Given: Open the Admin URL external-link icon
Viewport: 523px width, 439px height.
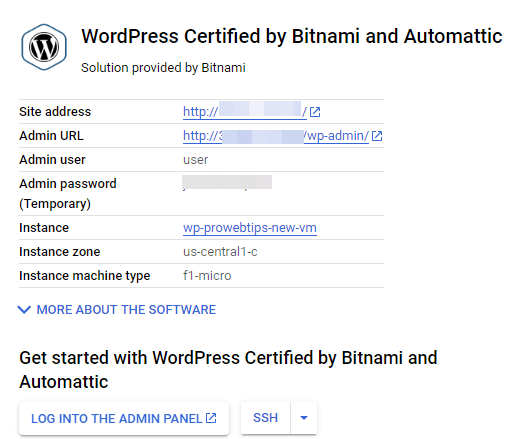Looking at the screenshot, I should tap(377, 136).
